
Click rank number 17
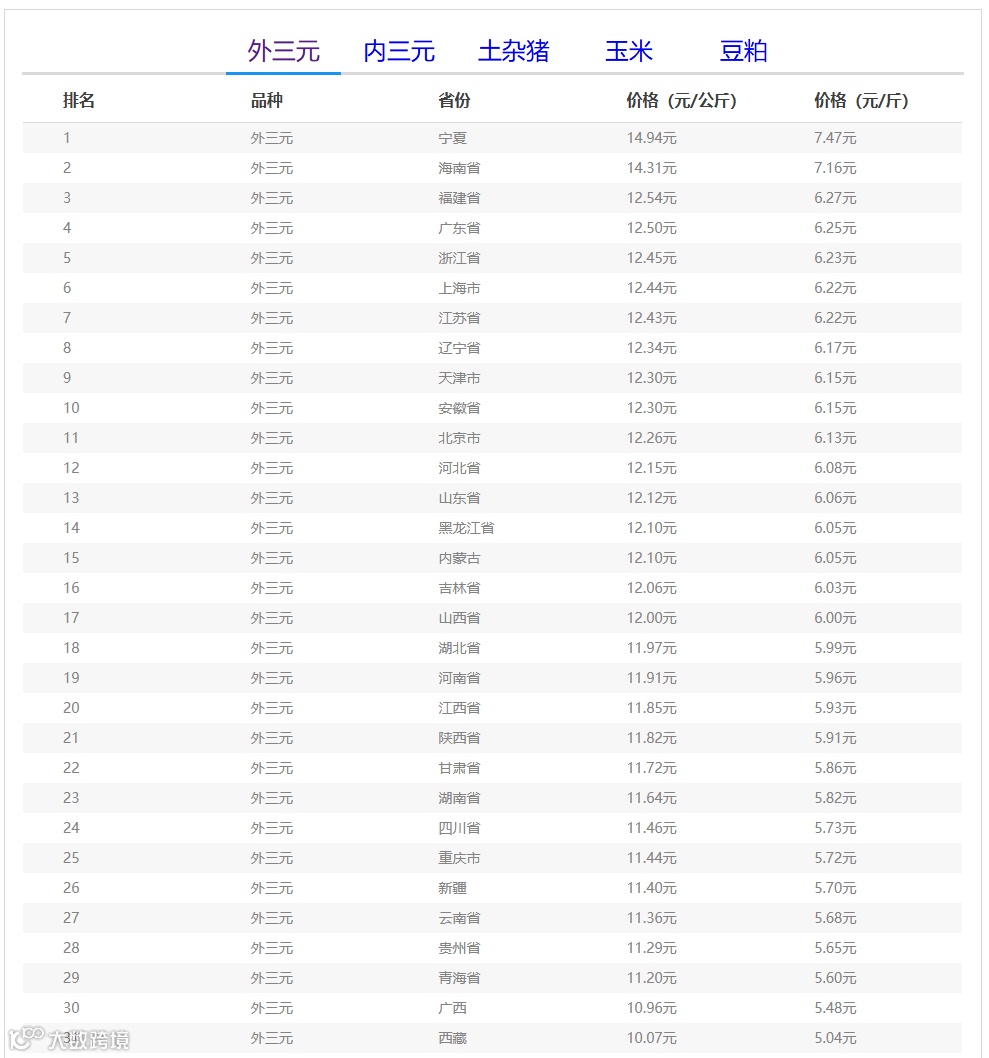click(71, 618)
